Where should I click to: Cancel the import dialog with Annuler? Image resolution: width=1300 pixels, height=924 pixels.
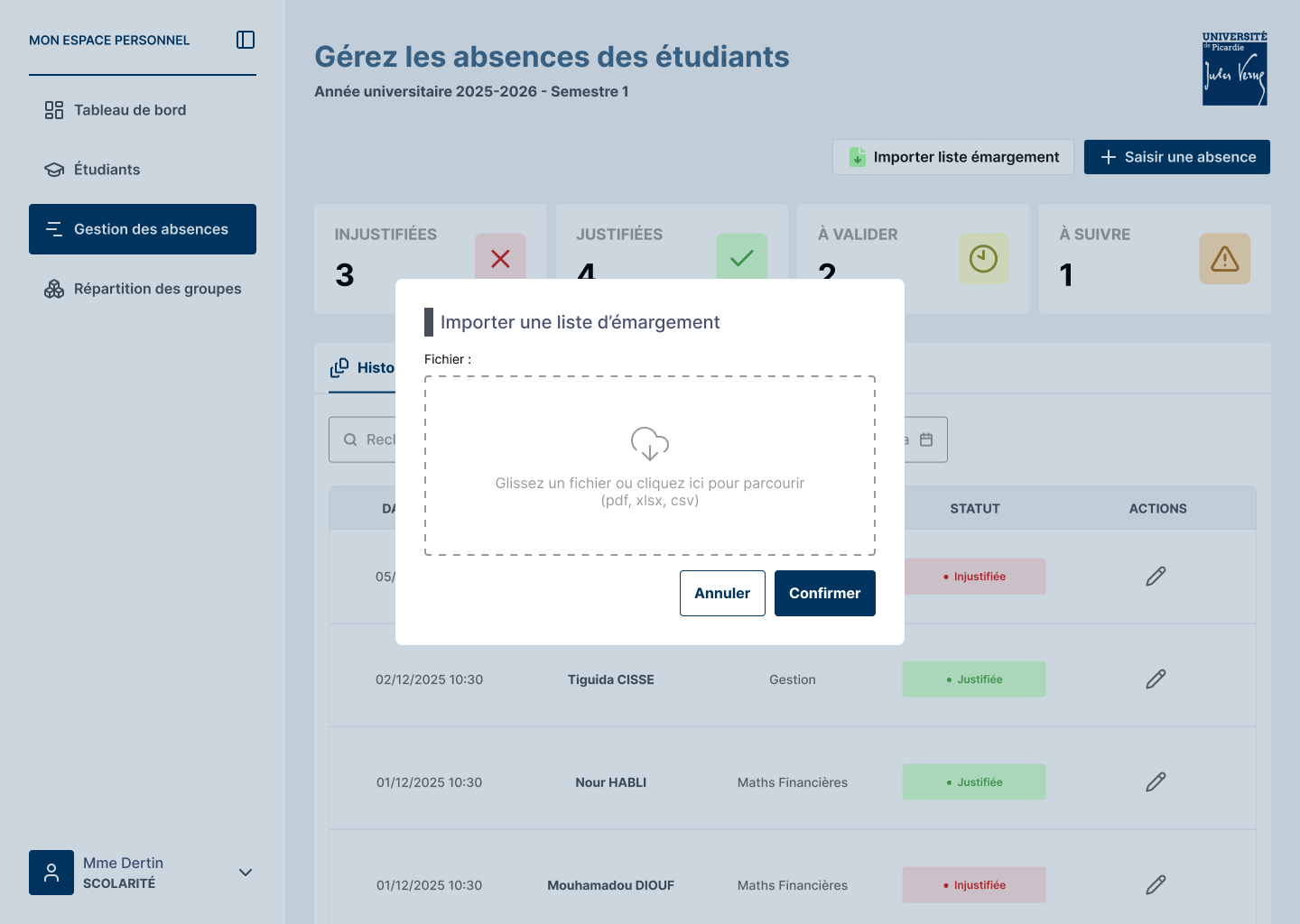tap(722, 593)
